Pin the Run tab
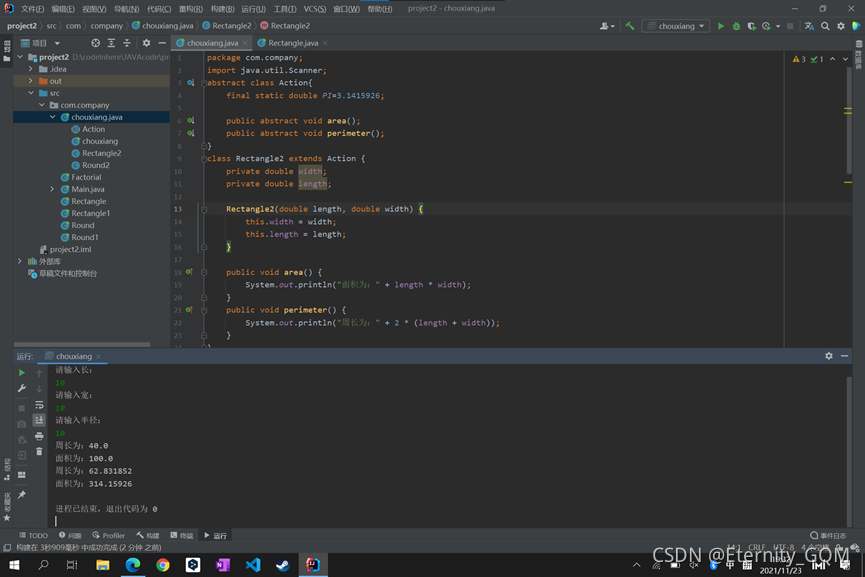 pyautogui.click(x=22, y=495)
